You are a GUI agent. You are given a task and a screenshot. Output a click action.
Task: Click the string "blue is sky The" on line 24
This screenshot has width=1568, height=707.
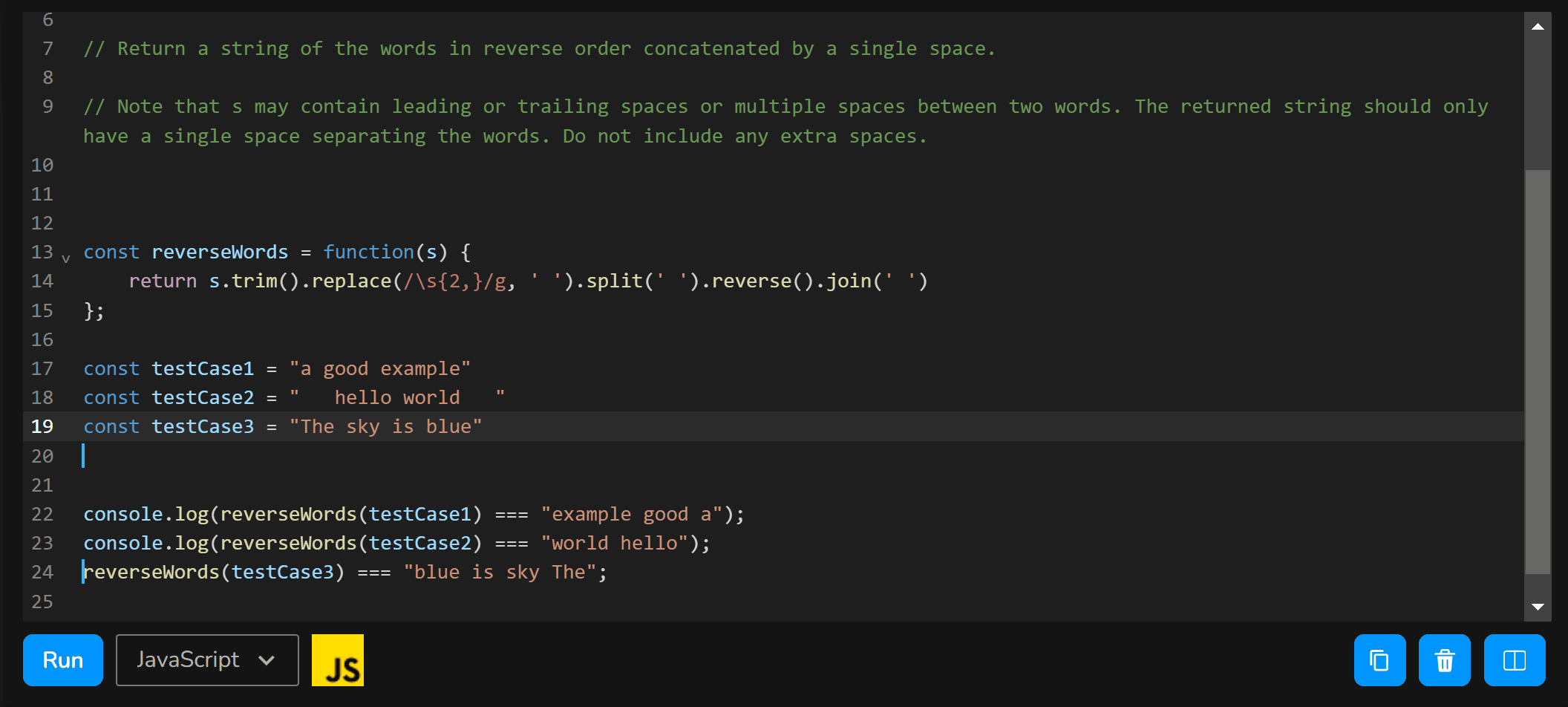point(500,572)
